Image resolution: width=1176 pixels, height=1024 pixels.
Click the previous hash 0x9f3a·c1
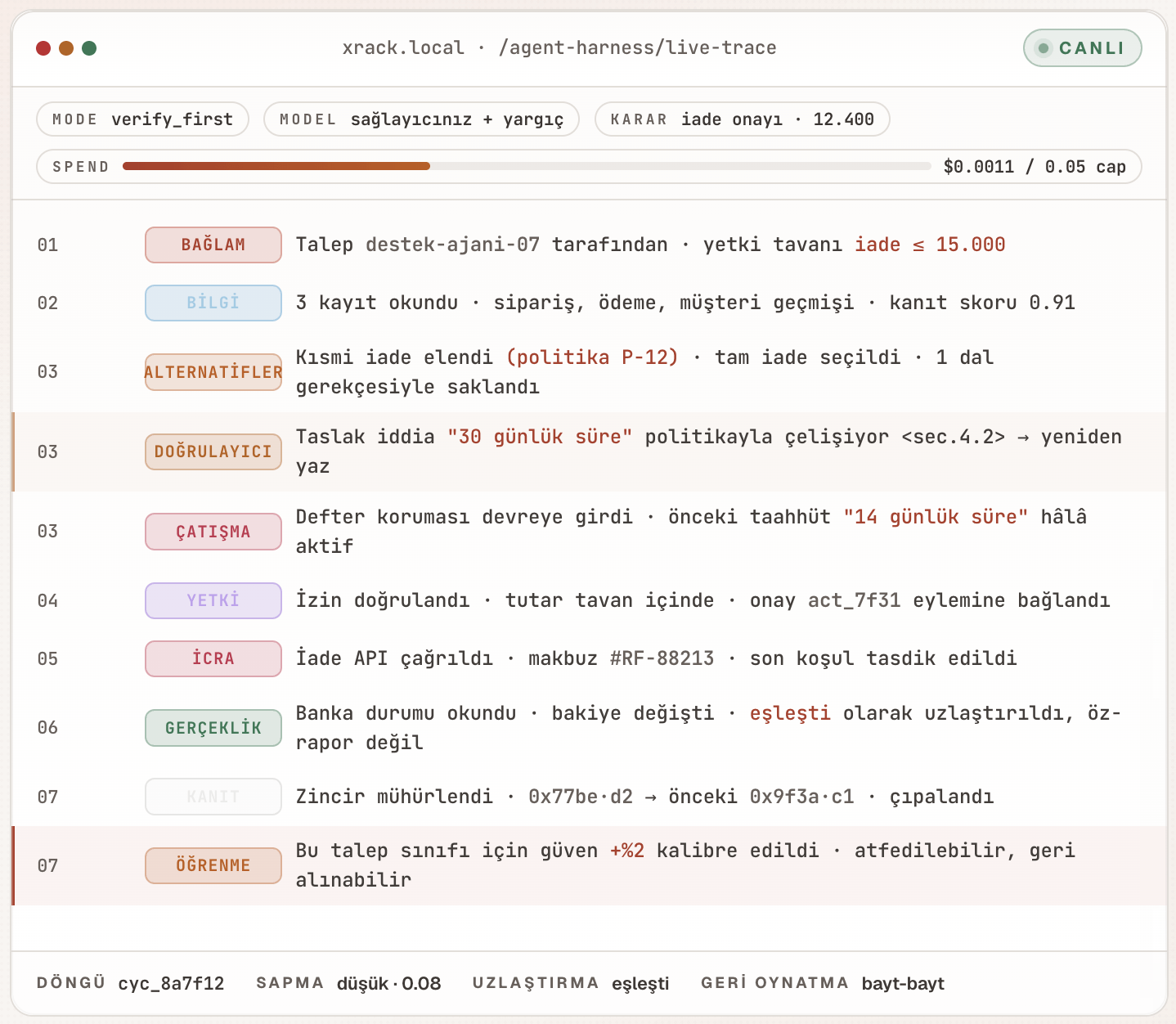coord(801,797)
